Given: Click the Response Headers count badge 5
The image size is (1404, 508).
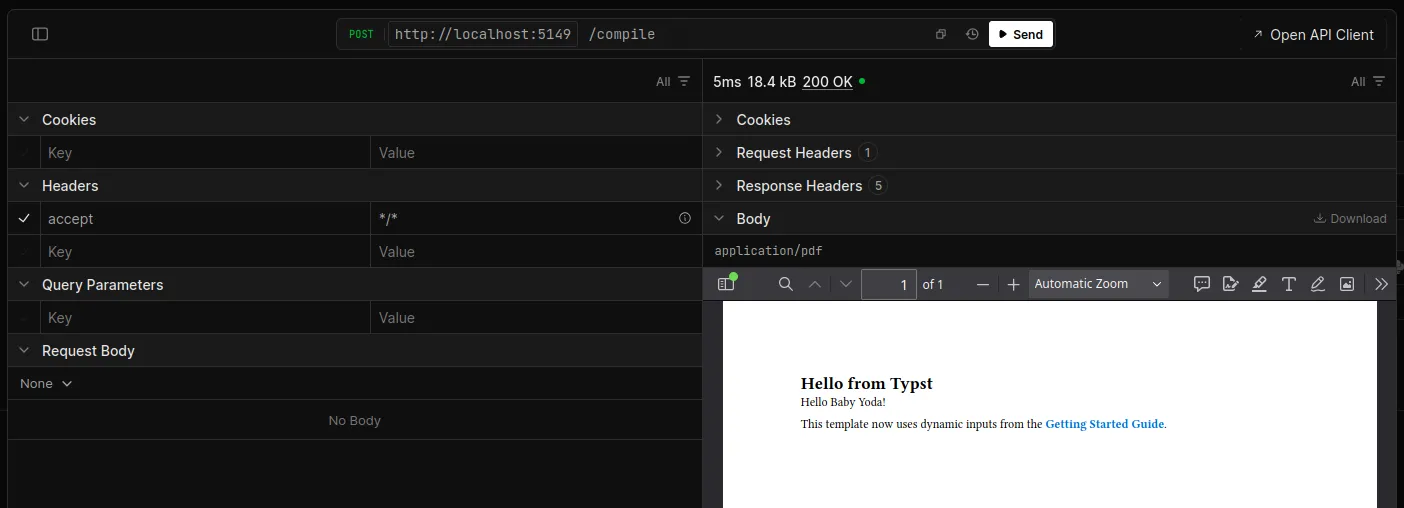Looking at the screenshot, I should point(878,185).
